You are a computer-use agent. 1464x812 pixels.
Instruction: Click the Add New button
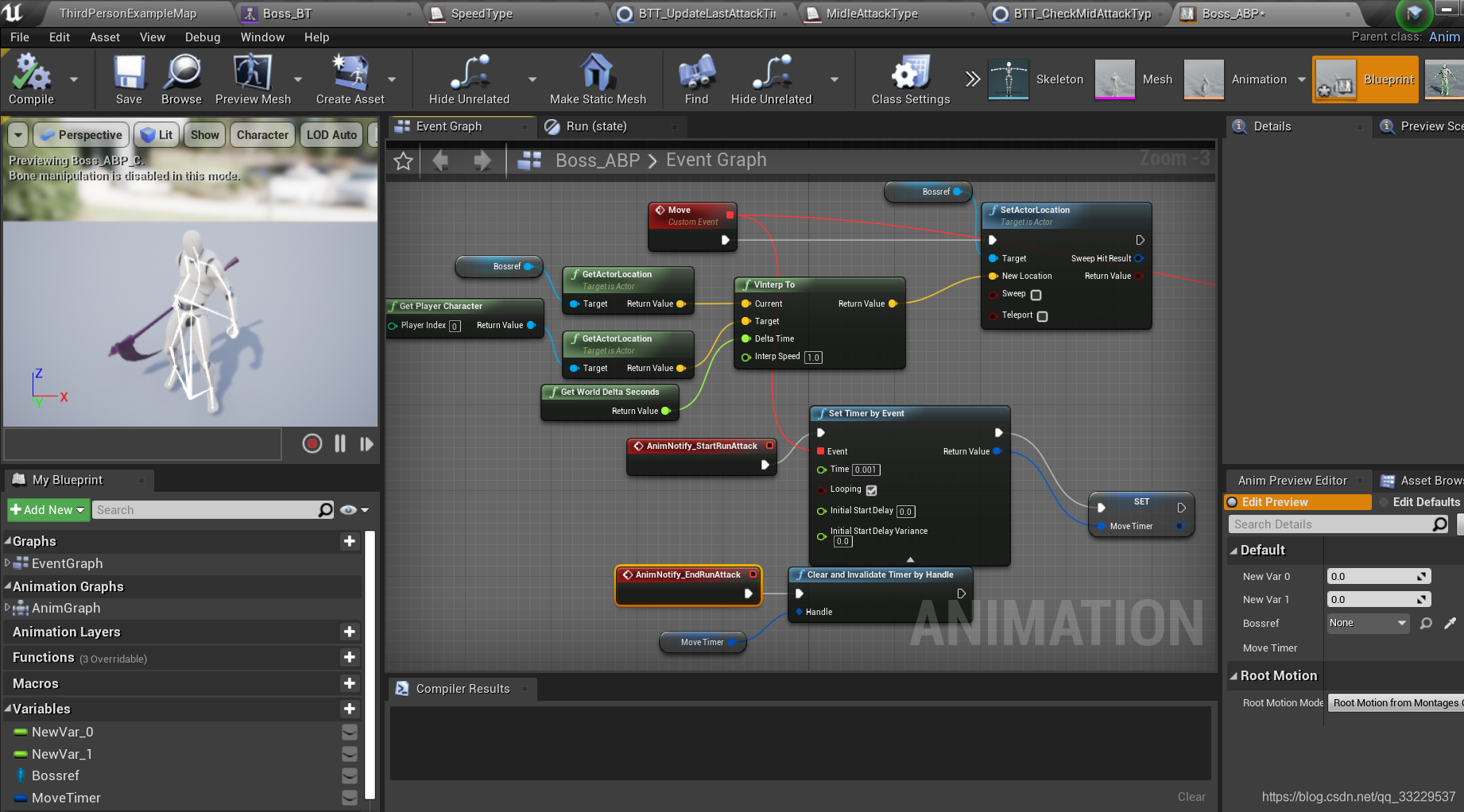(48, 510)
